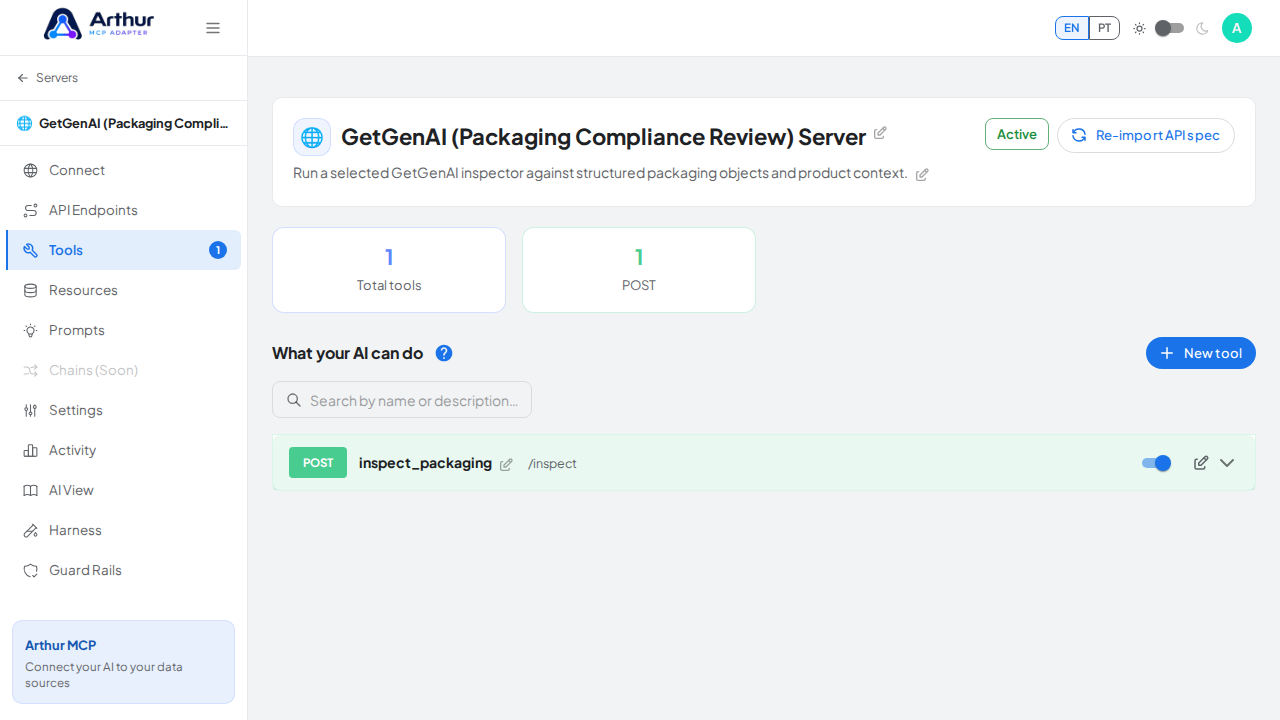This screenshot has width=1280, height=720.
Task: Click the inspect_packaging tool name
Action: tap(425, 463)
